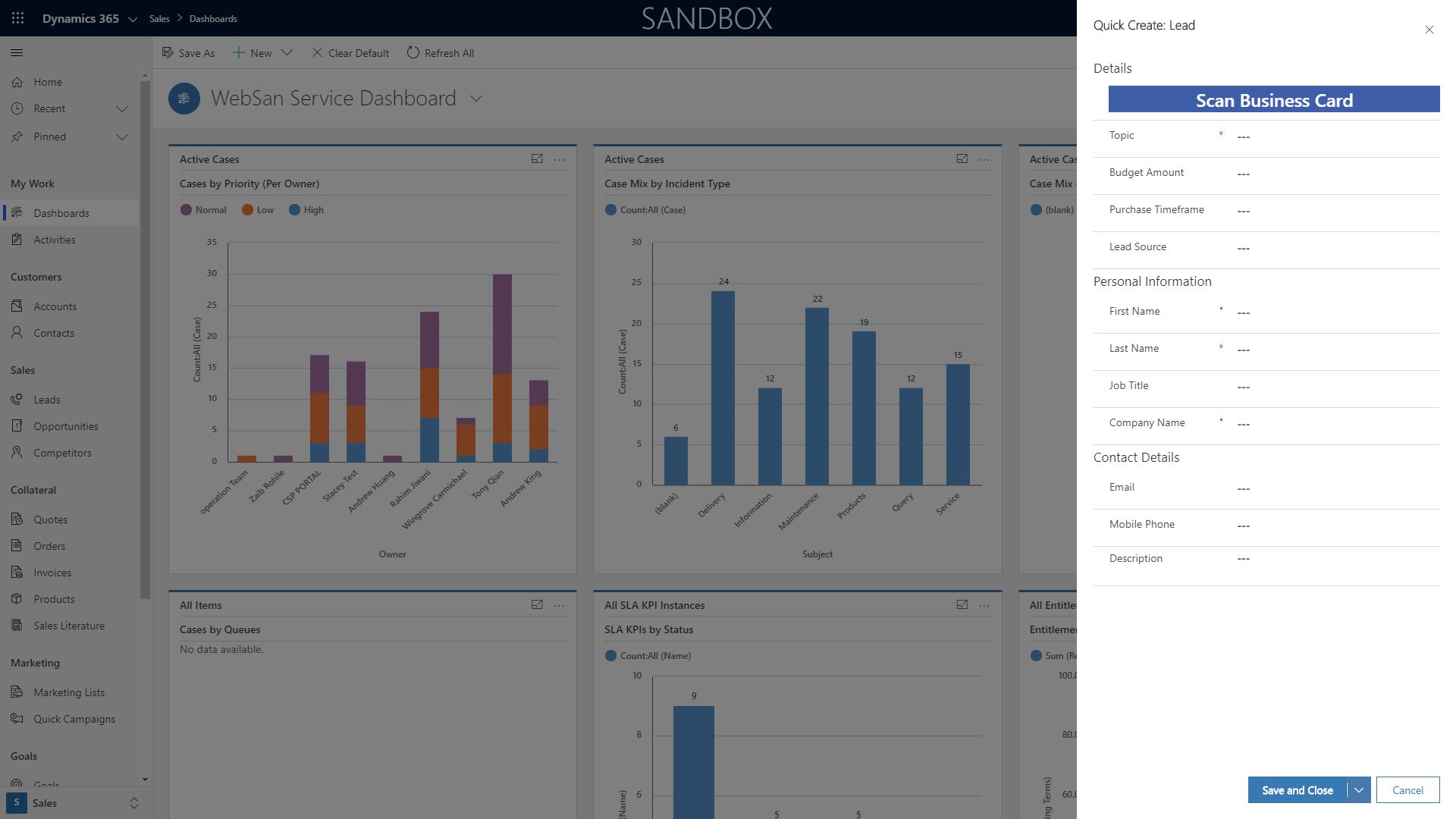Click the Scan Business Card button
Image resolution: width=1456 pixels, height=819 pixels.
click(1274, 99)
